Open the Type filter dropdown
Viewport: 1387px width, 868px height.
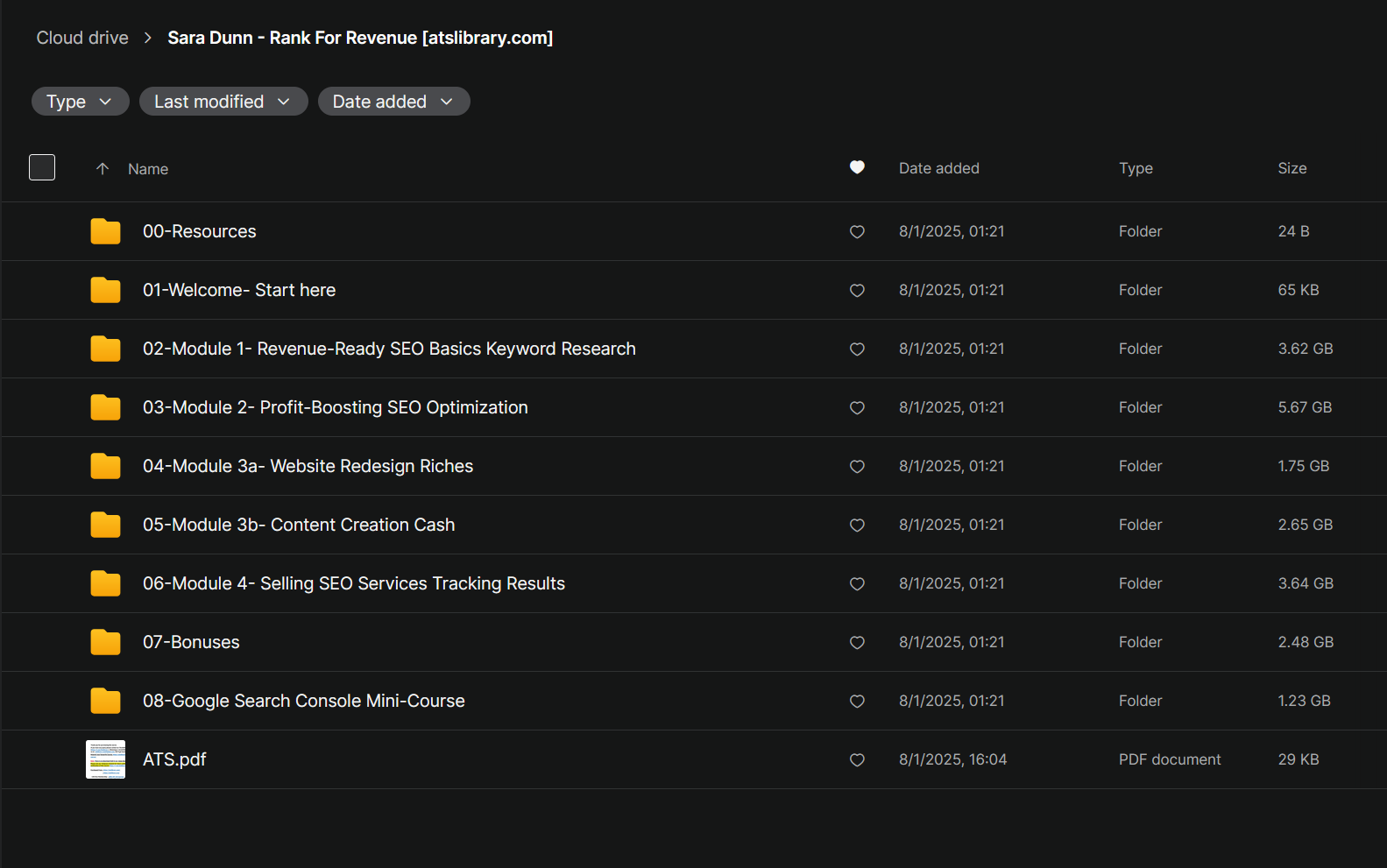80,102
